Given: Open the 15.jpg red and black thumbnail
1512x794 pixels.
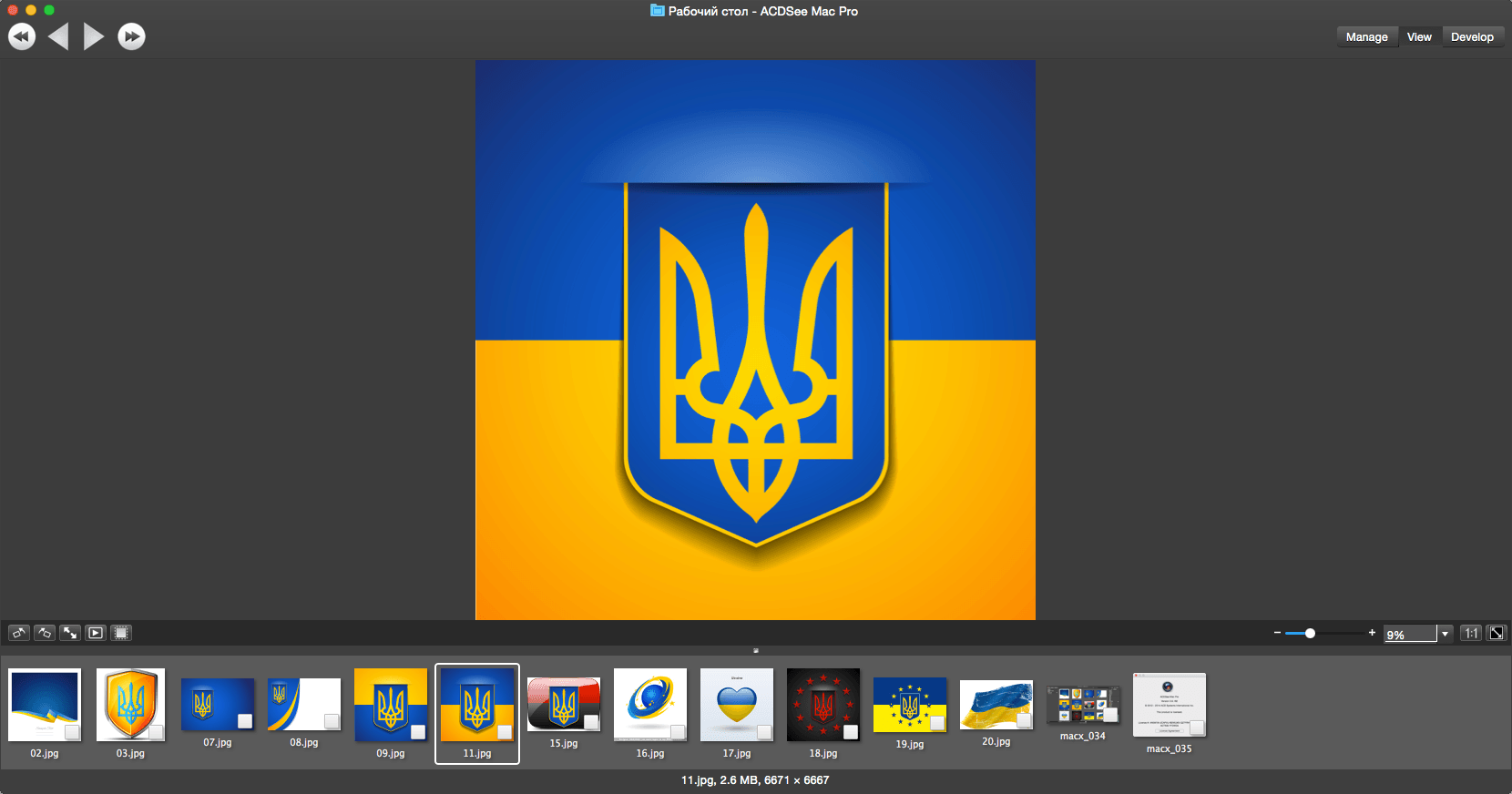Looking at the screenshot, I should (x=564, y=705).
